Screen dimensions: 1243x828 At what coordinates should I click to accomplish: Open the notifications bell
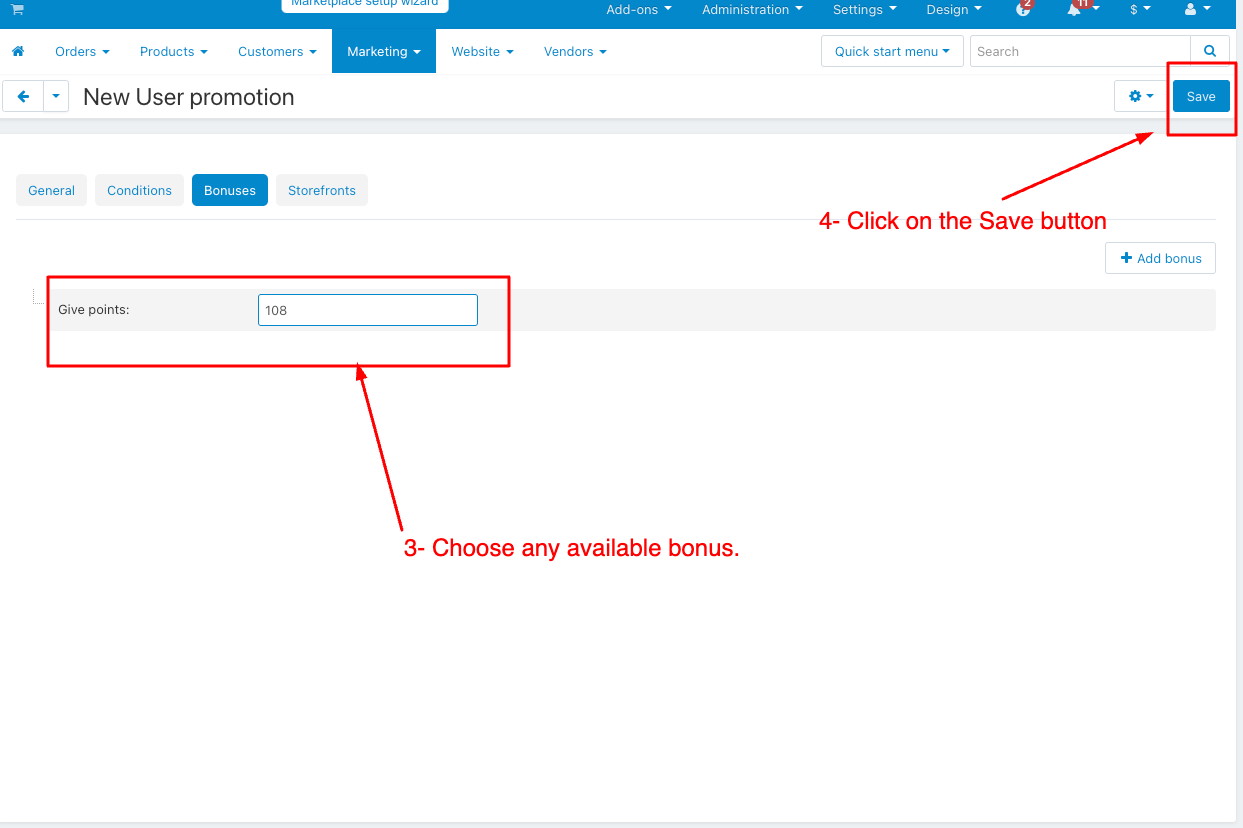point(1076,10)
